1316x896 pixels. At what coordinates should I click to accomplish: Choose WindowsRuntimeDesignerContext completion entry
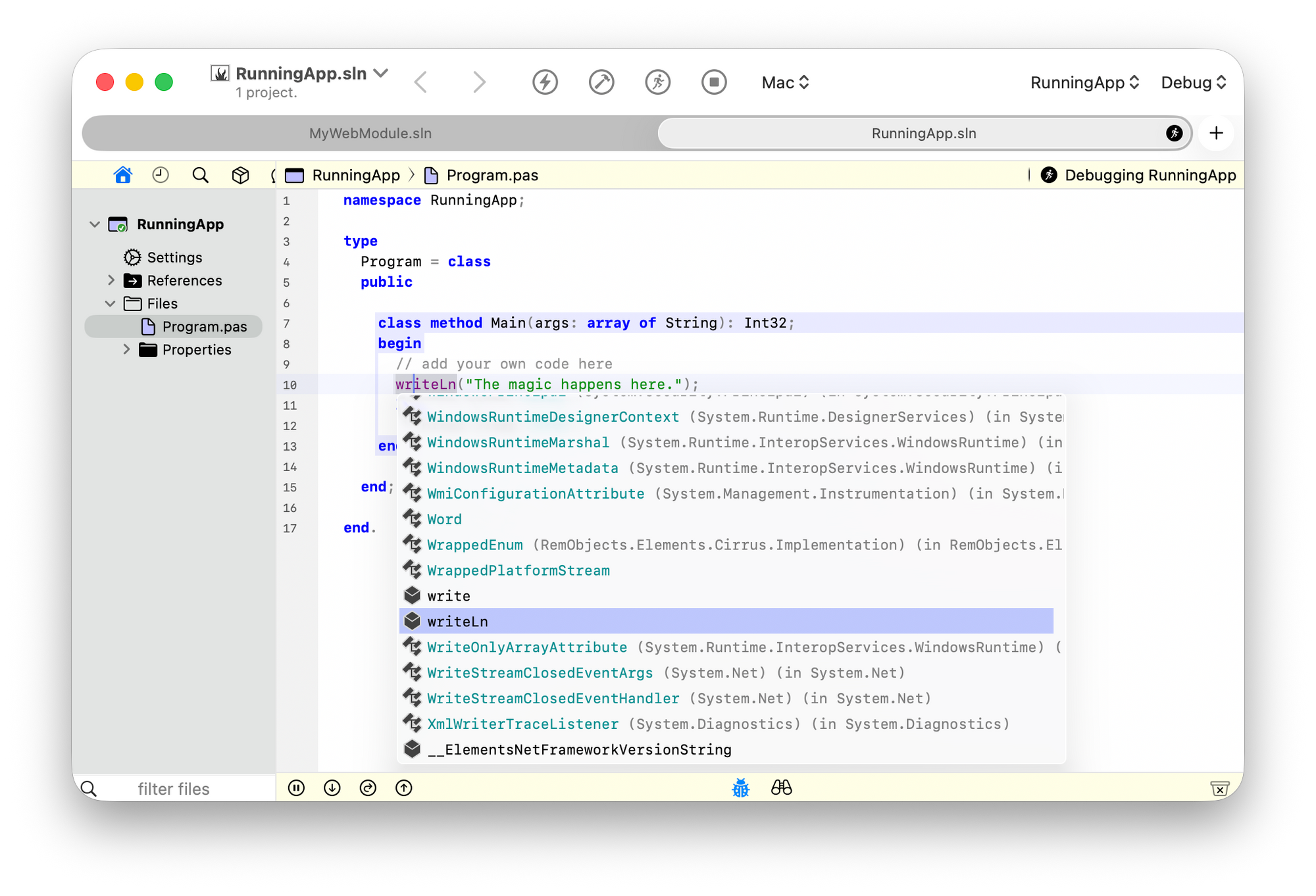(726, 416)
